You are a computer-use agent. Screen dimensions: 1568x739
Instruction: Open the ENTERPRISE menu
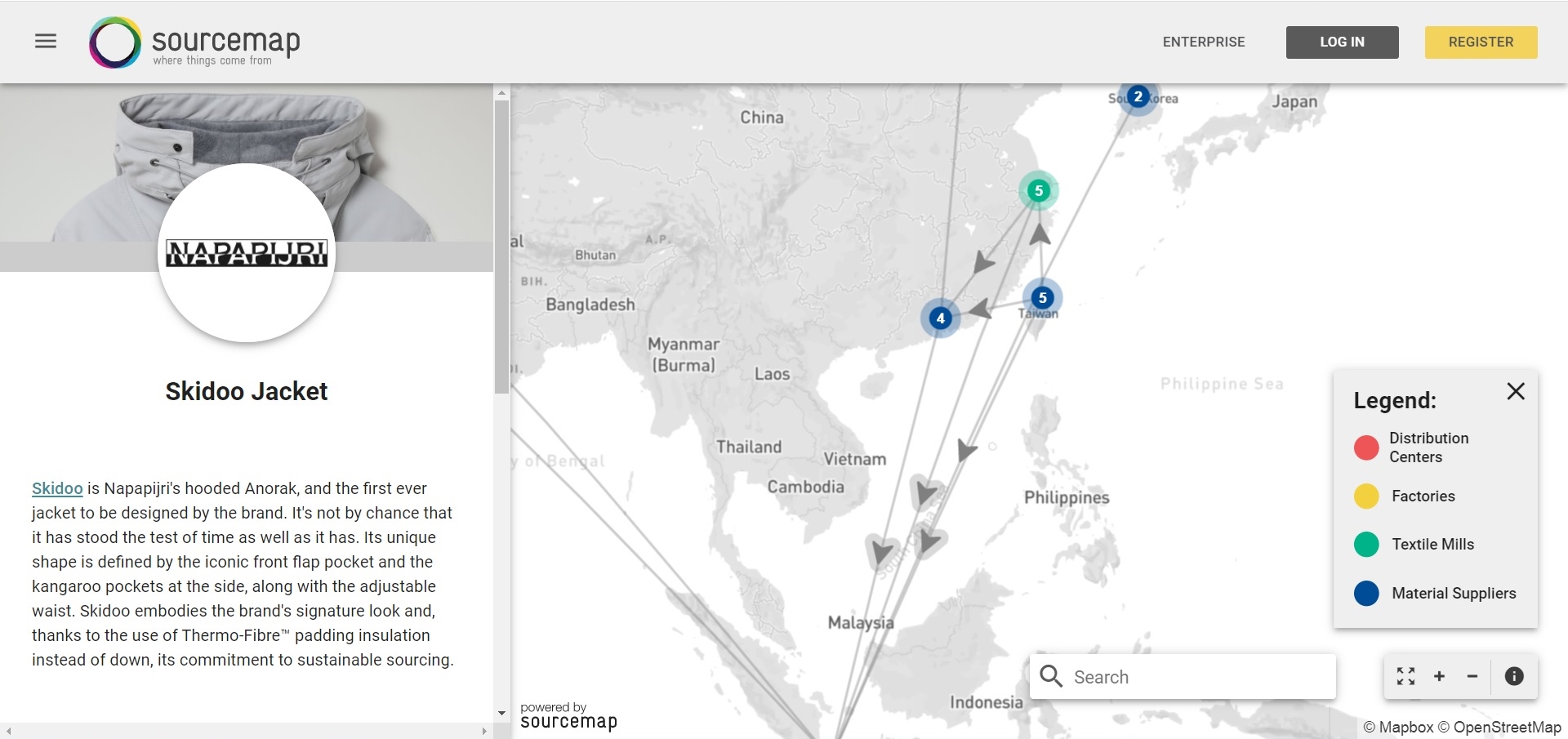tap(1203, 42)
